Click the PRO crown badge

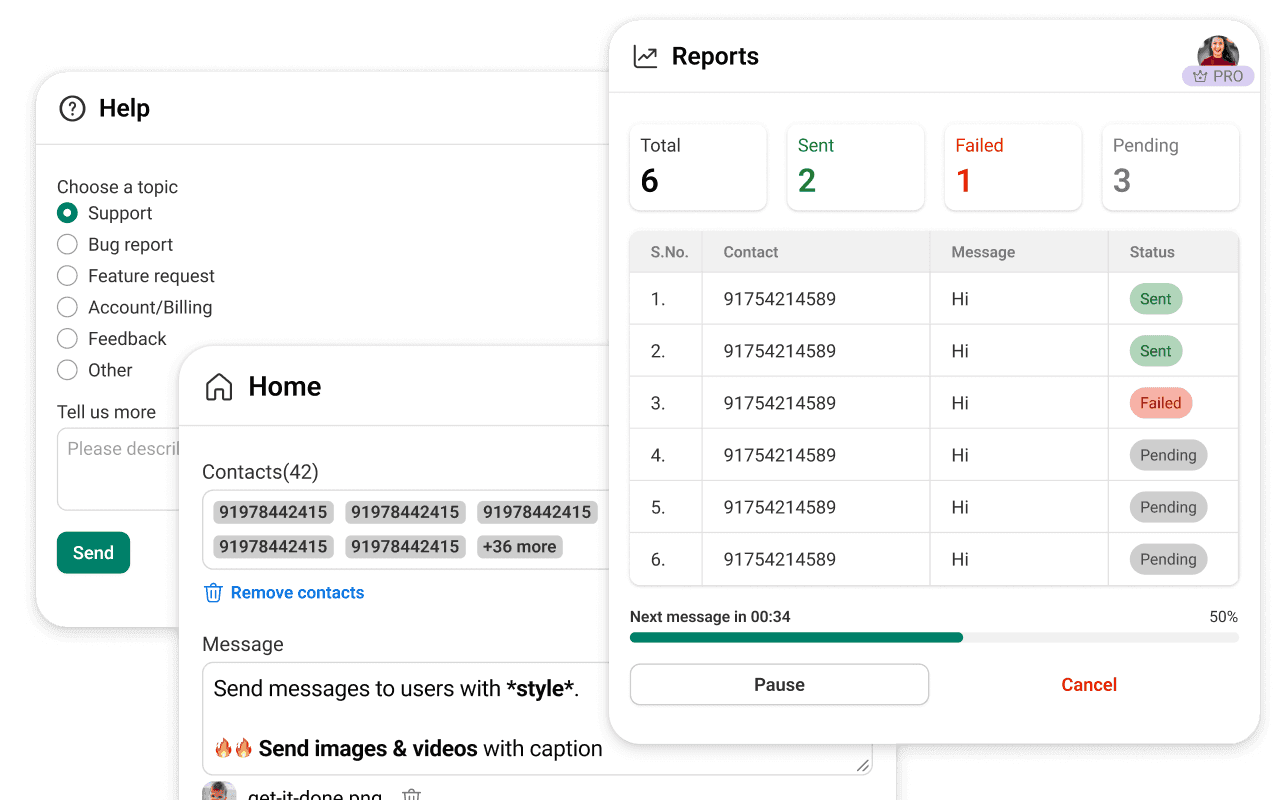[1218, 76]
